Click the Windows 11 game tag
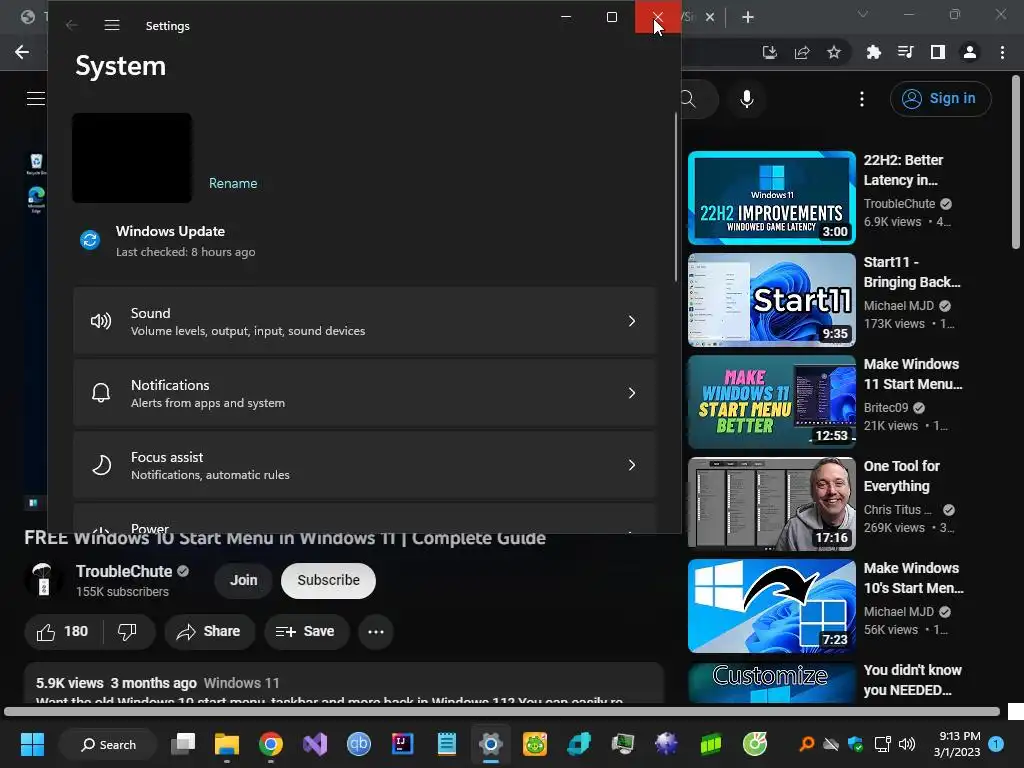1024x768 pixels. point(242,683)
